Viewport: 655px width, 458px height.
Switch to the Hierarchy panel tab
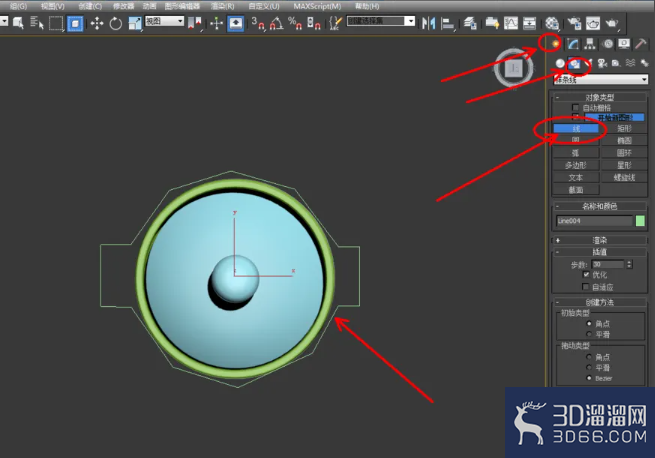[x=590, y=43]
